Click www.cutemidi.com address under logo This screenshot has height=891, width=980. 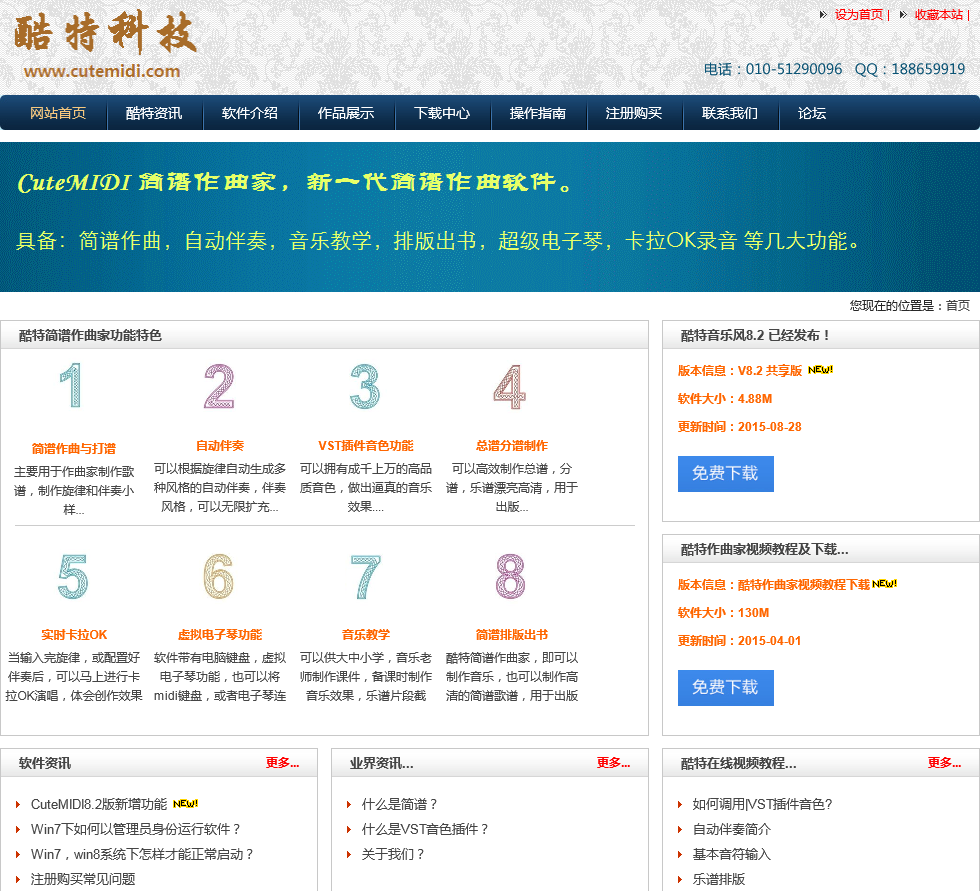(102, 71)
